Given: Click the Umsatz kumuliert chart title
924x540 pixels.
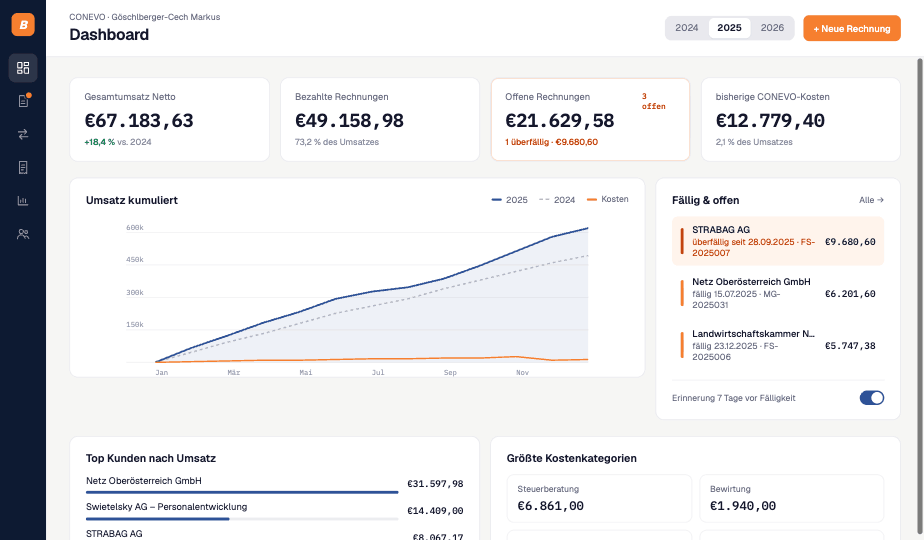Looking at the screenshot, I should point(131,200).
